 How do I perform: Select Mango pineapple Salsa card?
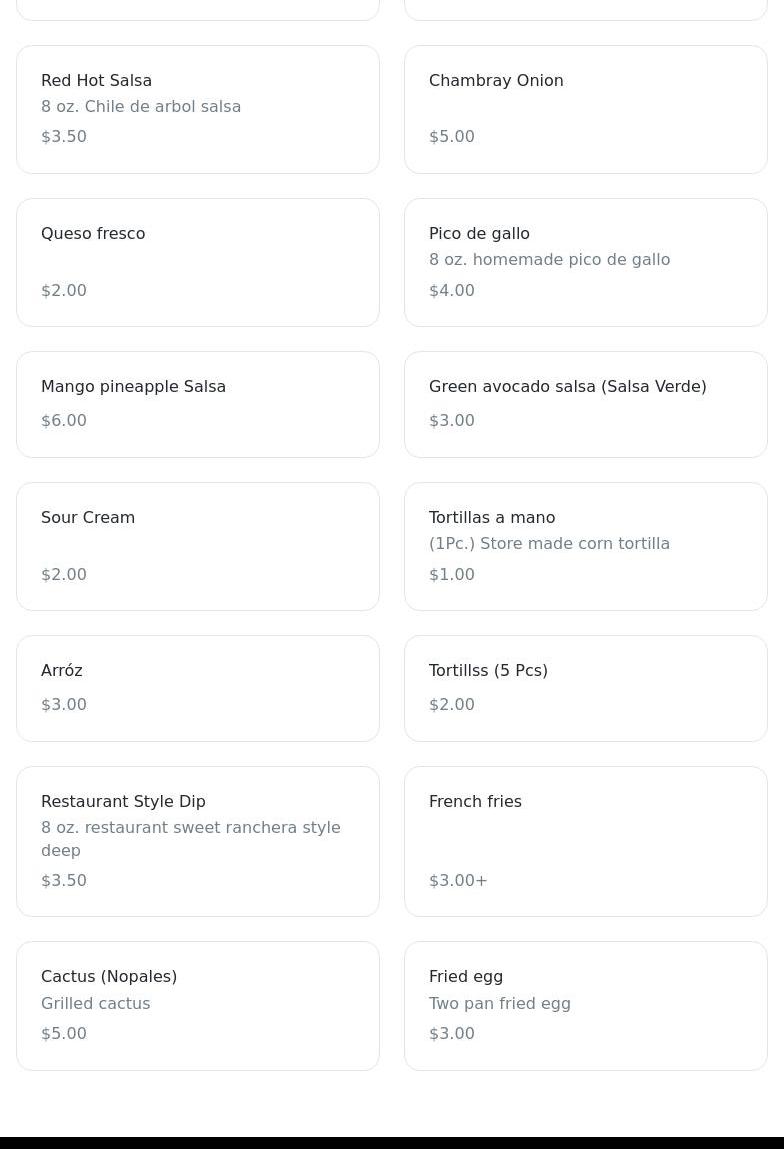[x=198, y=404]
